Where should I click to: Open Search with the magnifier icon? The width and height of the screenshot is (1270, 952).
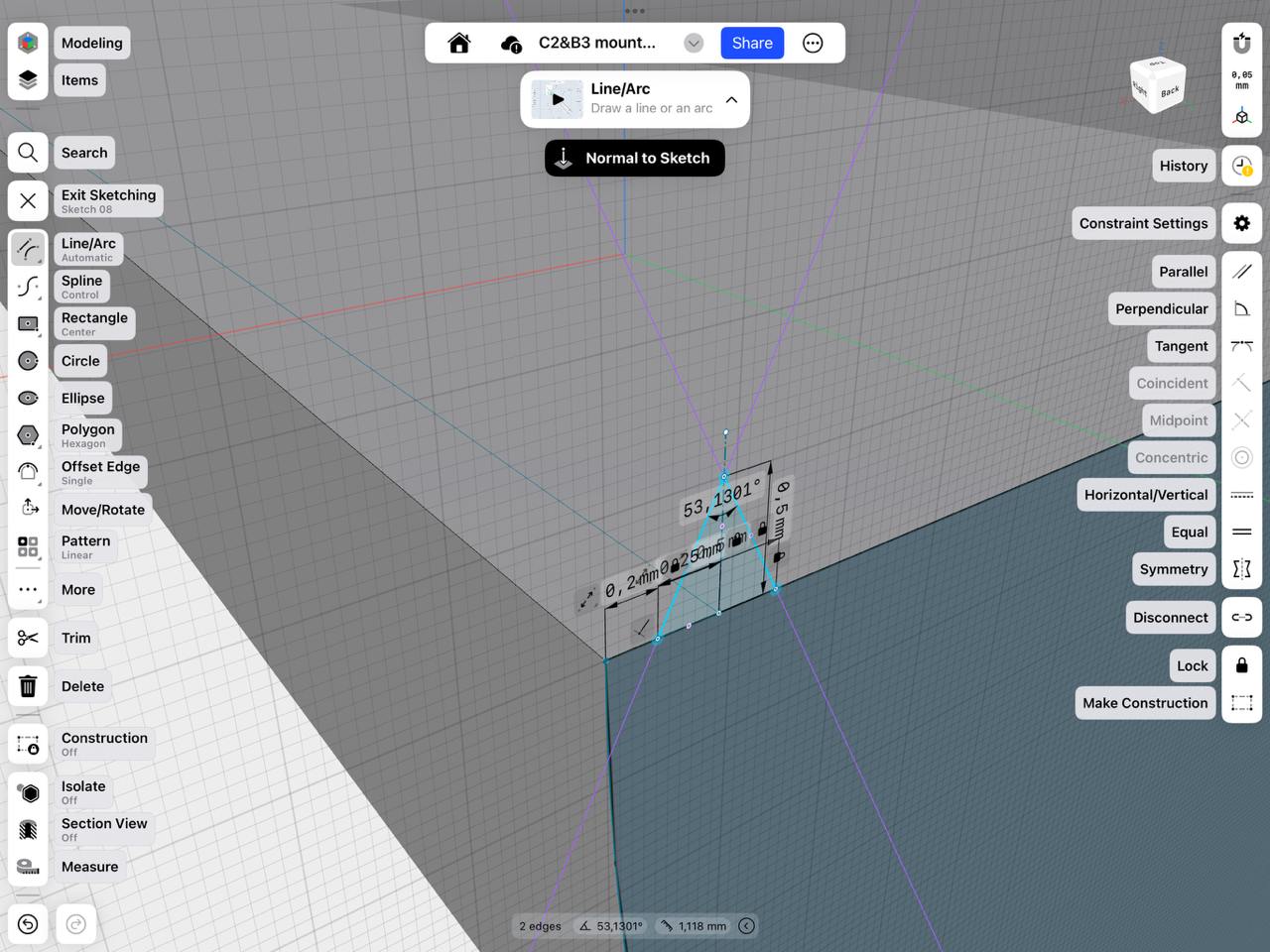click(x=28, y=152)
